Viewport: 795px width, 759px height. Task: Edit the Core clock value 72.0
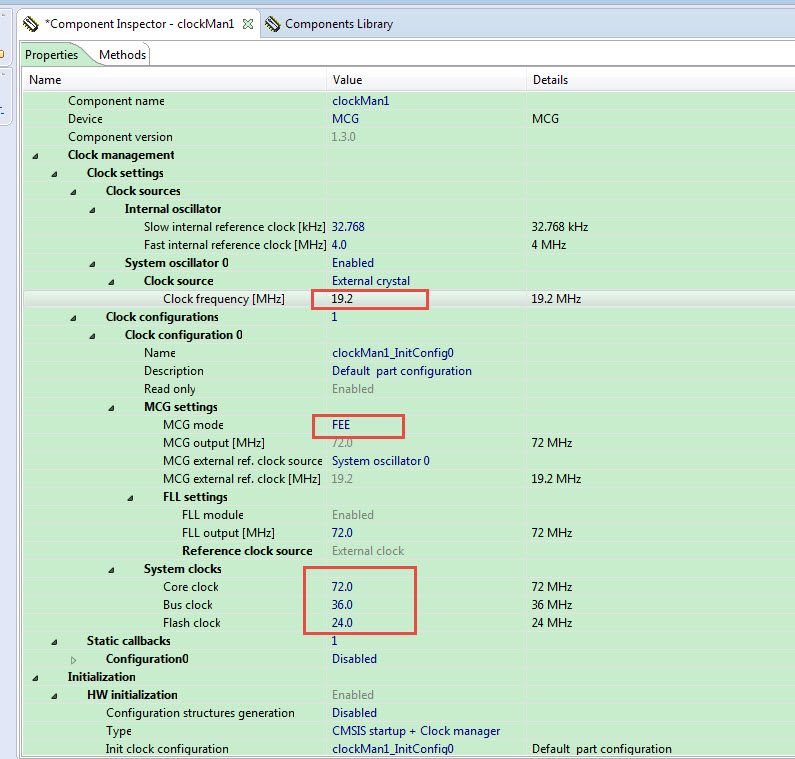click(342, 587)
